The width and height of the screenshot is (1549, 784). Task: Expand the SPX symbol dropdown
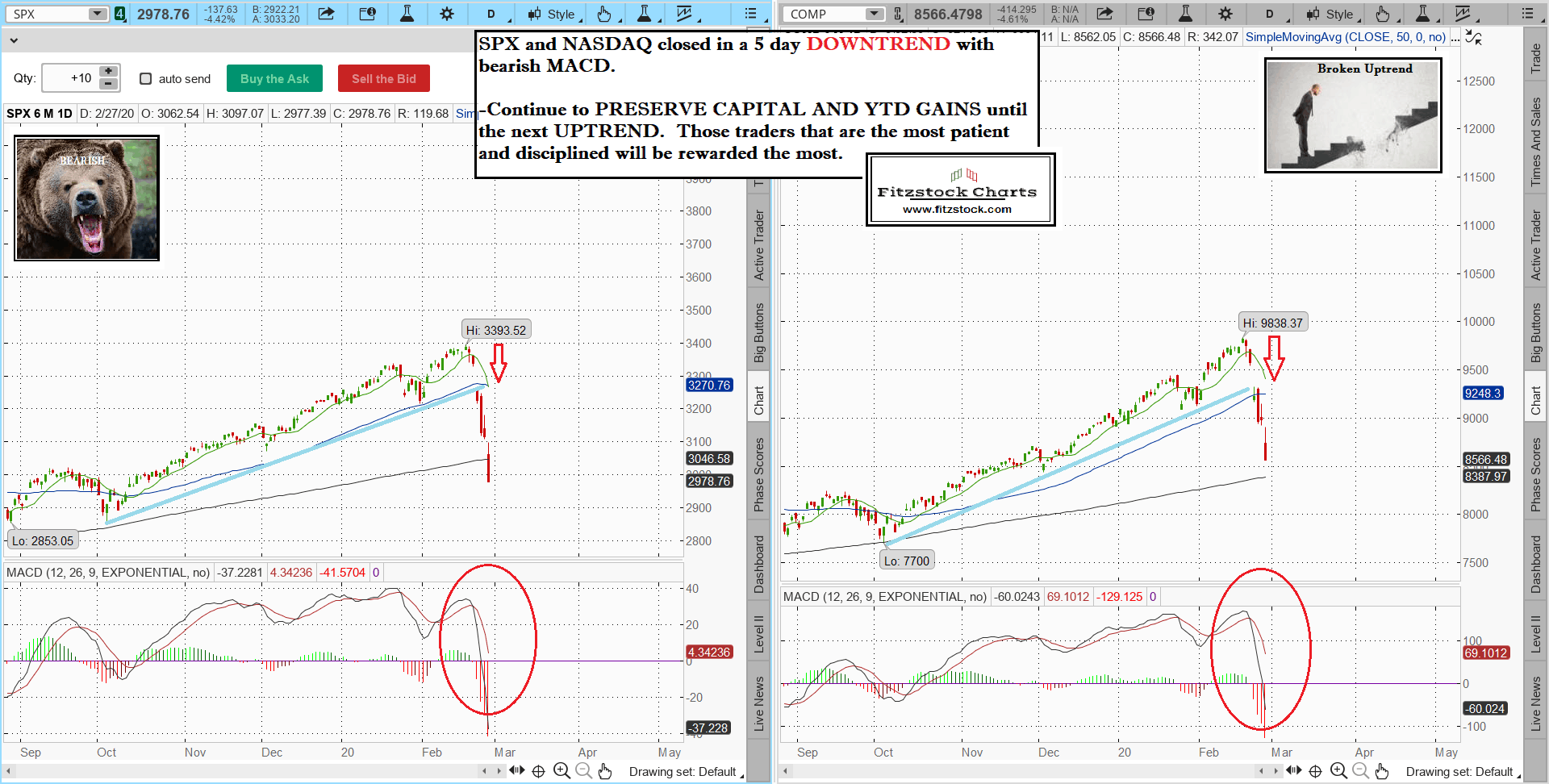97,14
